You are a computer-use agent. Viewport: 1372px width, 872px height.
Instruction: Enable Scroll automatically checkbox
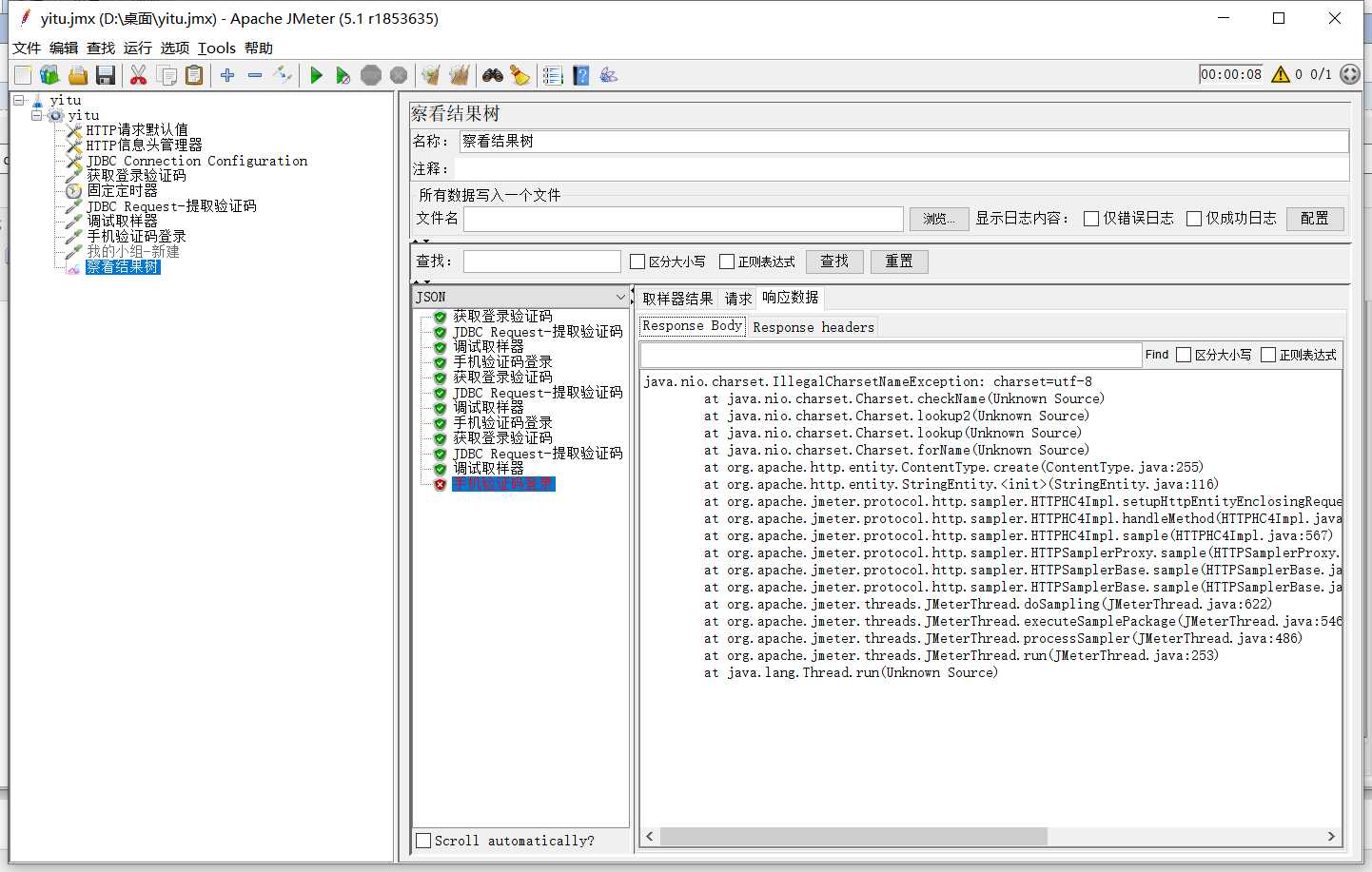pyautogui.click(x=423, y=841)
